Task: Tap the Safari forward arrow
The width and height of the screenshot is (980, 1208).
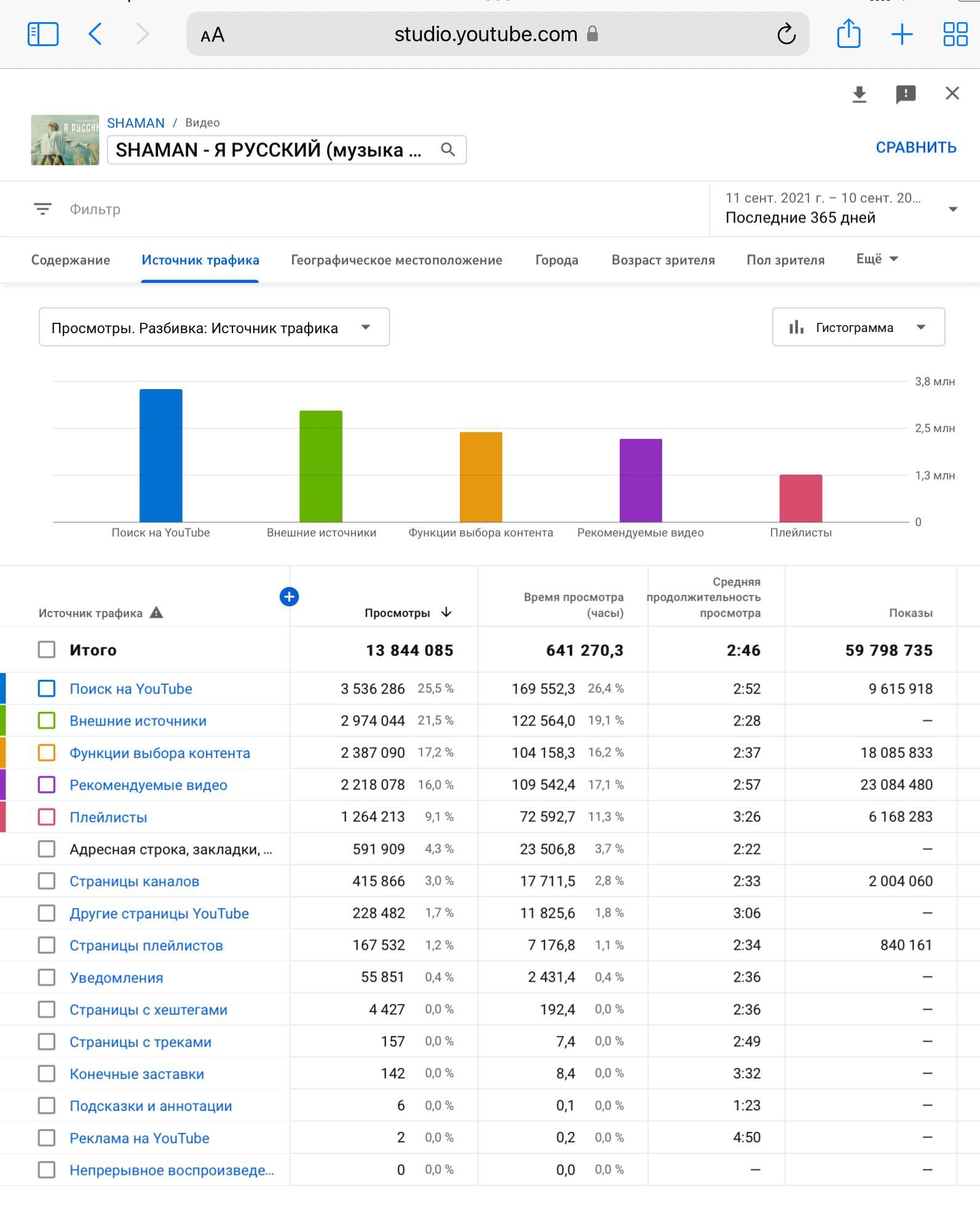Action: click(x=142, y=34)
